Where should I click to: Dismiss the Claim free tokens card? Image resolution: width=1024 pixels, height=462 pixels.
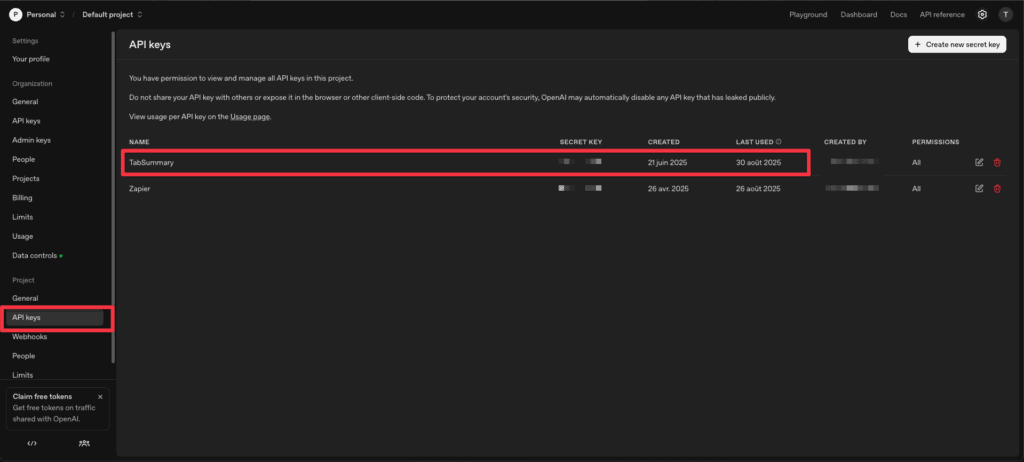tap(100, 397)
